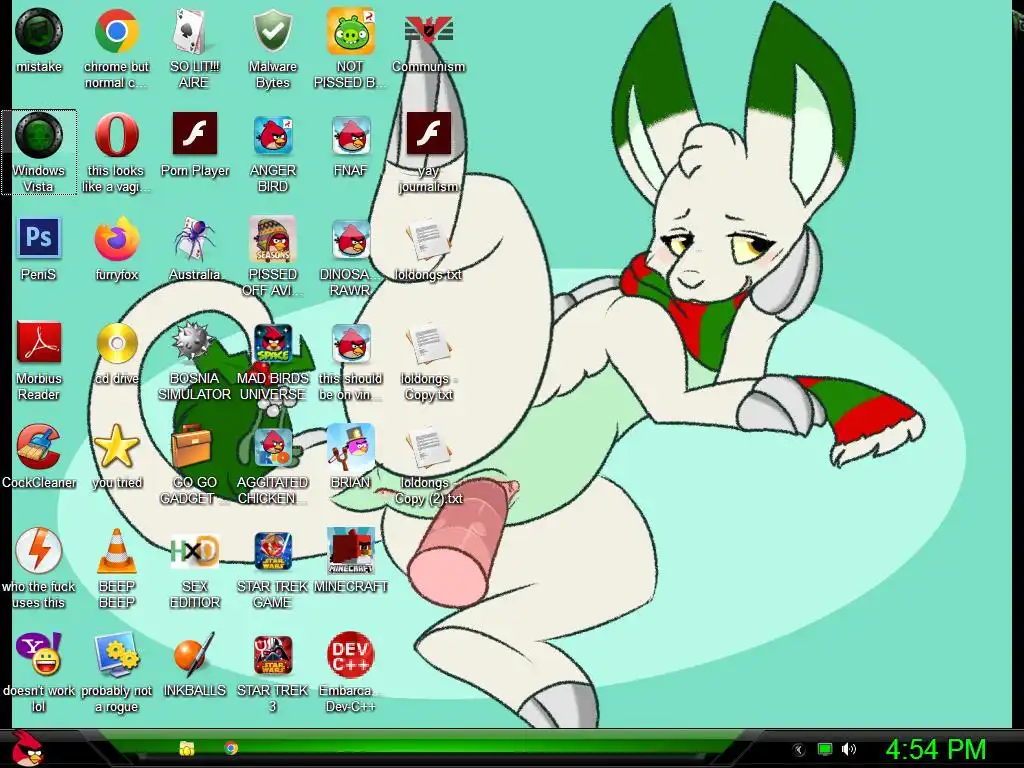This screenshot has height=768, width=1024.
Task: Open the spider solitaire icon 'Australia'
Action: click(194, 239)
